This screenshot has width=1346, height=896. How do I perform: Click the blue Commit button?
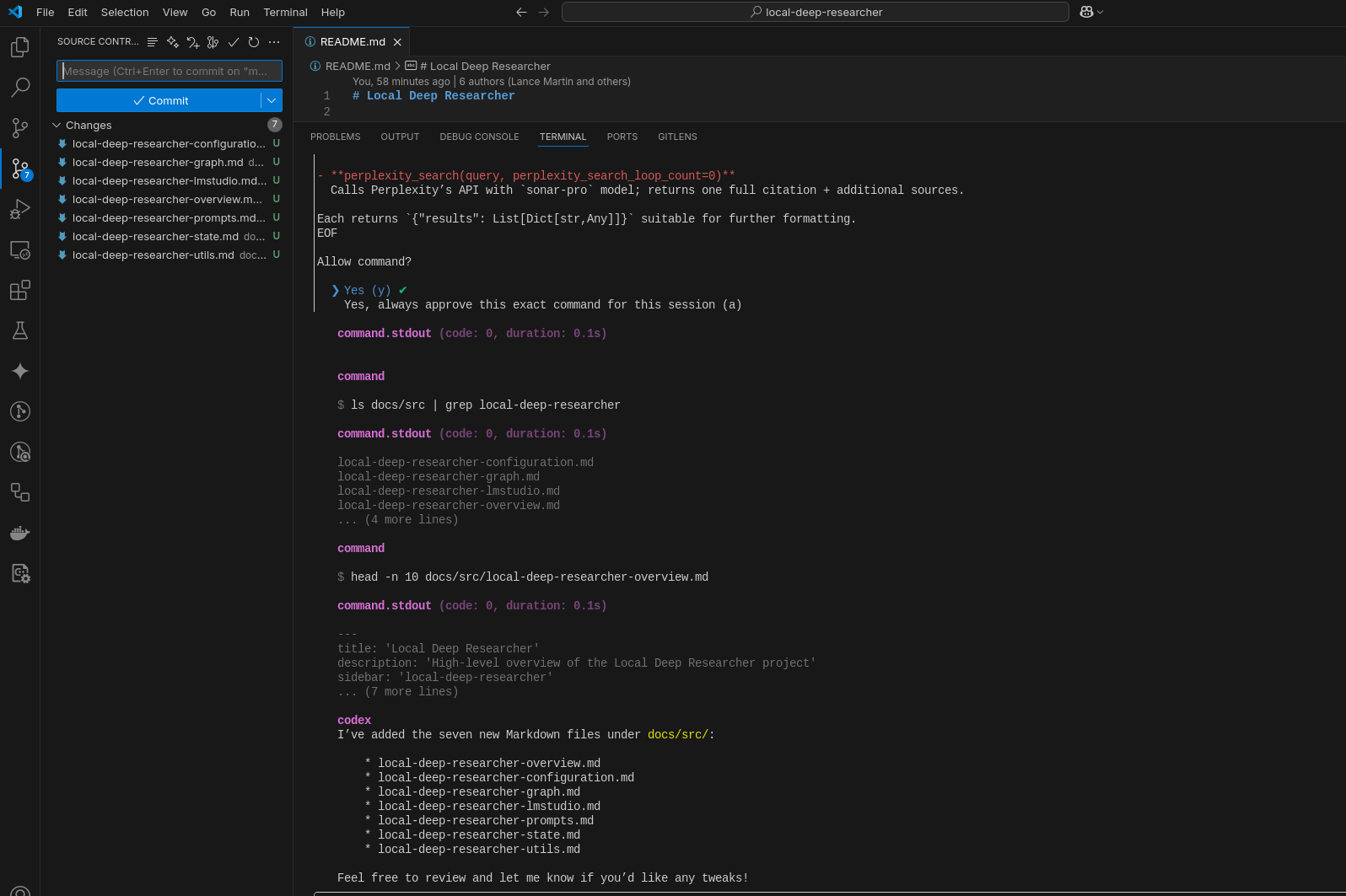(159, 100)
